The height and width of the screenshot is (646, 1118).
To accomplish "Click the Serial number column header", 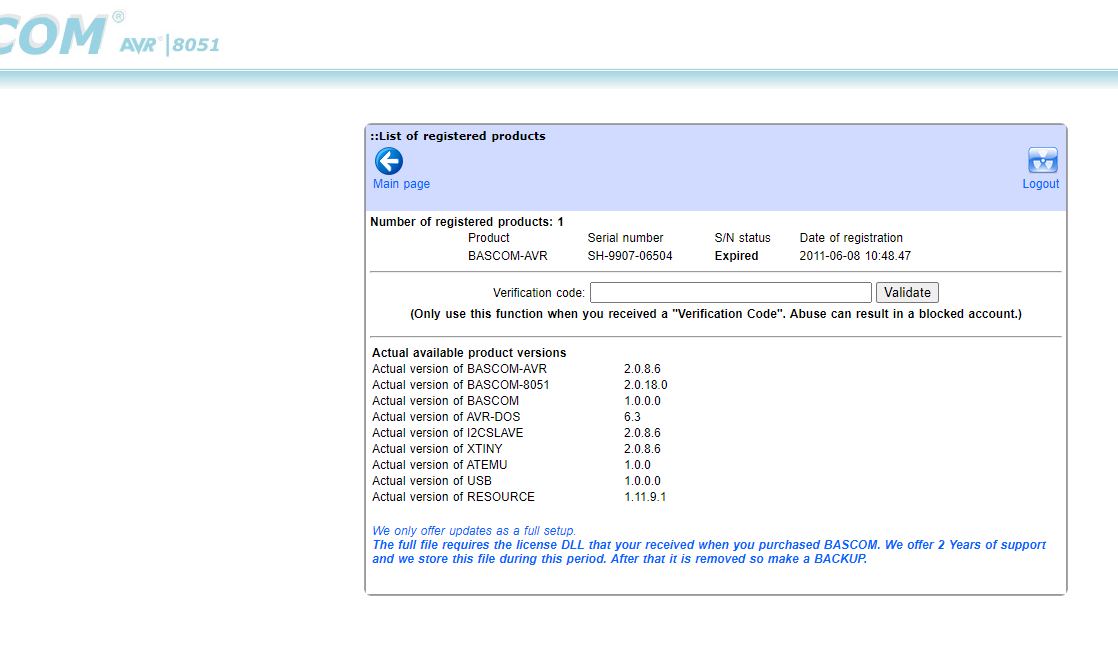I will (x=625, y=238).
